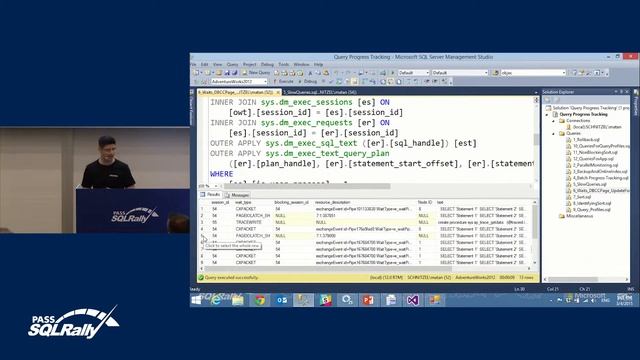
Task: Open the View menu
Action: coord(218,64)
